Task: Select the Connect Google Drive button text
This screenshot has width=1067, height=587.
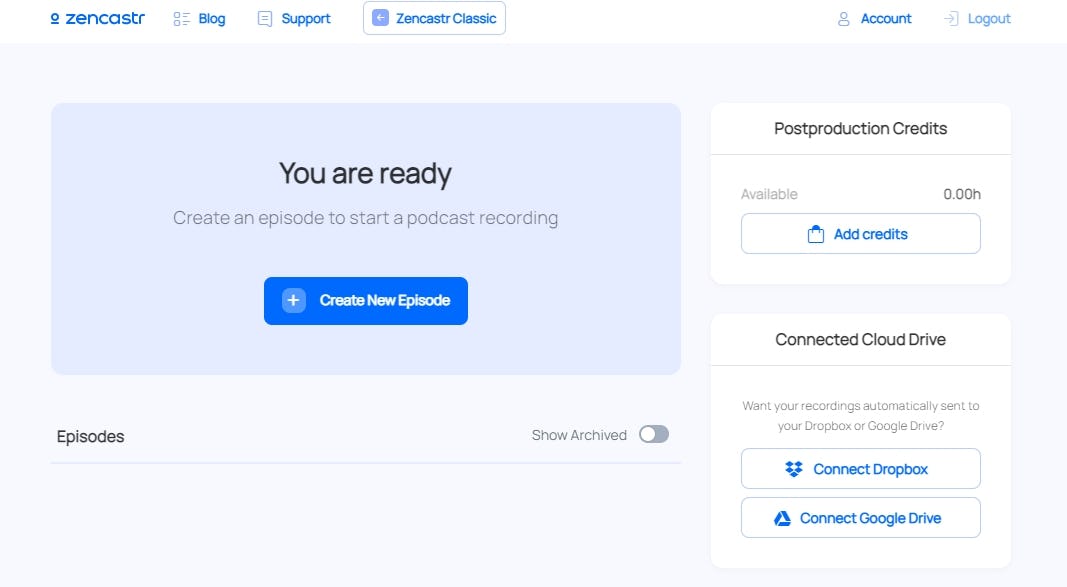Action: click(870, 518)
